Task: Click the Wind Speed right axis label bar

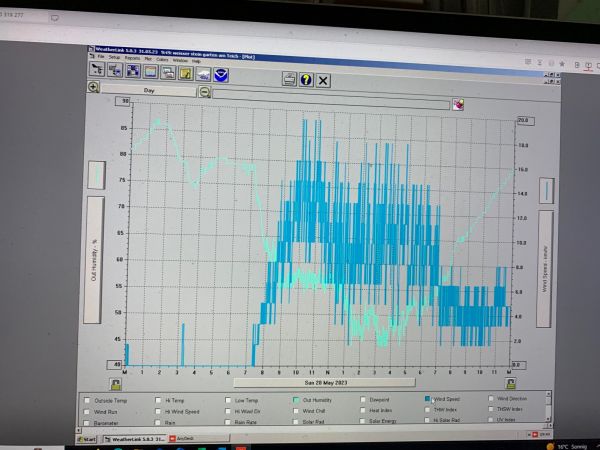Action: (x=546, y=267)
